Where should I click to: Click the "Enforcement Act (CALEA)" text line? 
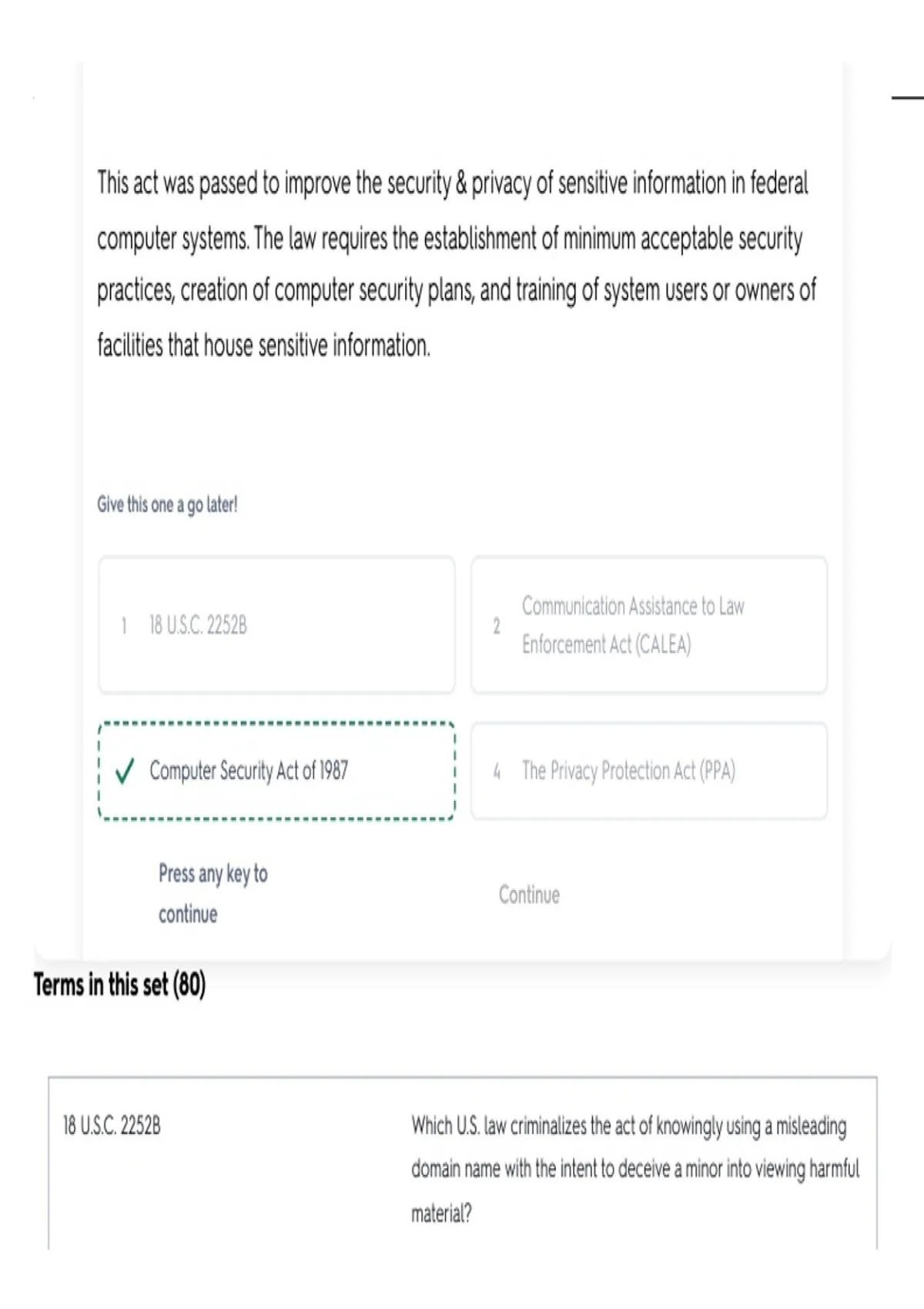coord(606,644)
